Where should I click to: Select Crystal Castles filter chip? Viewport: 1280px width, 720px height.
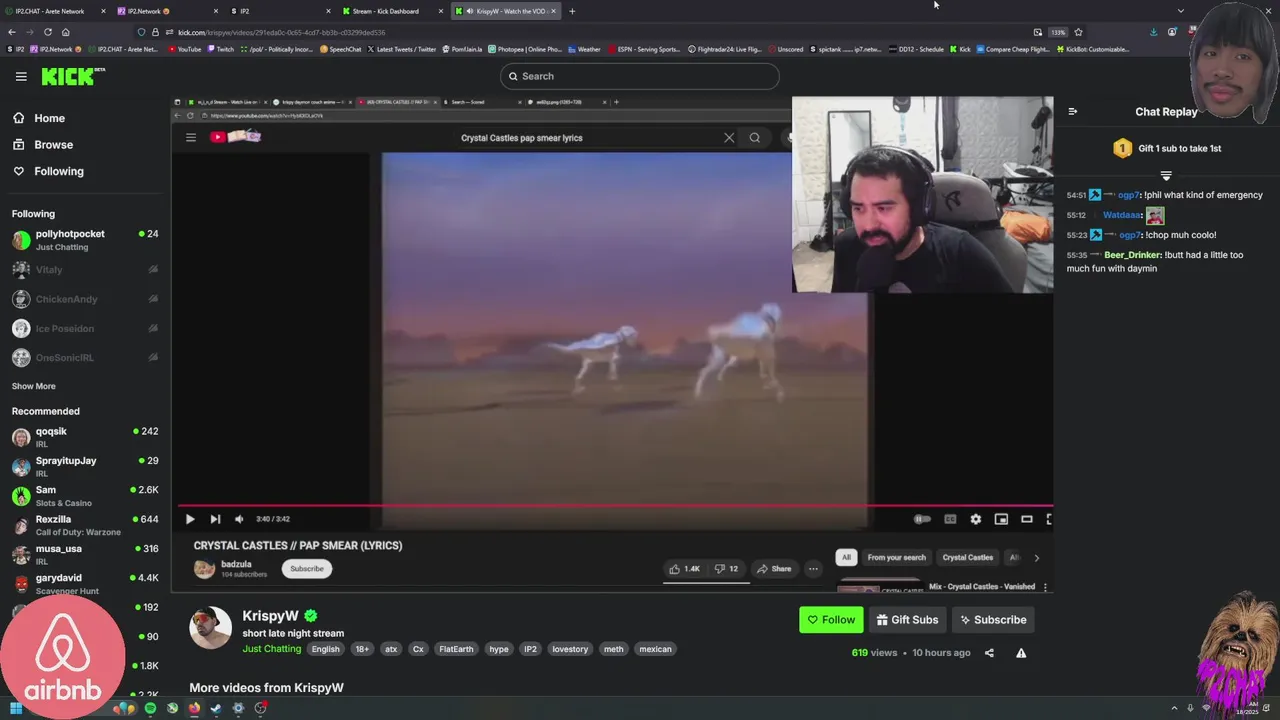(x=968, y=557)
